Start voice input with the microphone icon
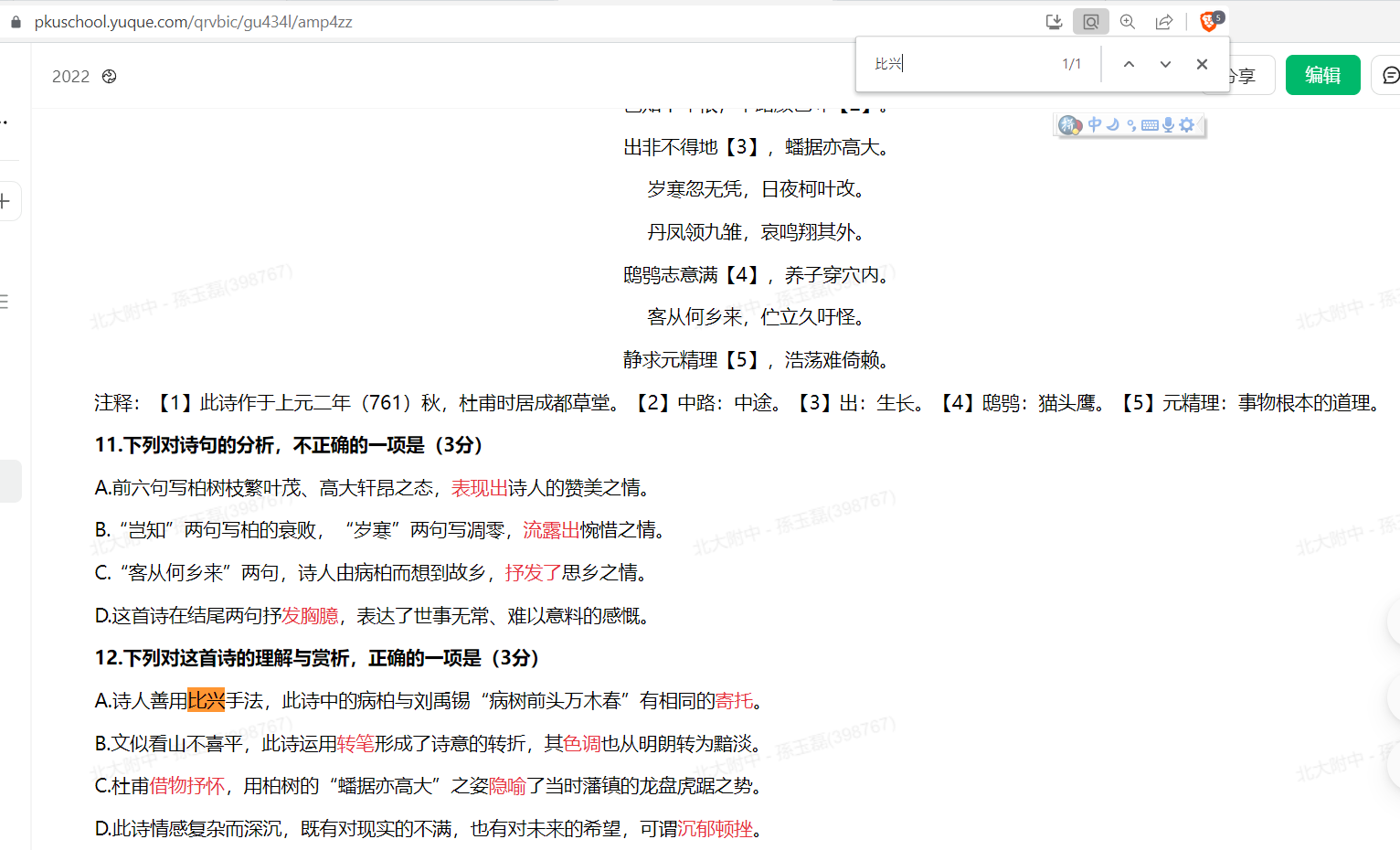This screenshot has height=850, width=1400. click(1167, 124)
